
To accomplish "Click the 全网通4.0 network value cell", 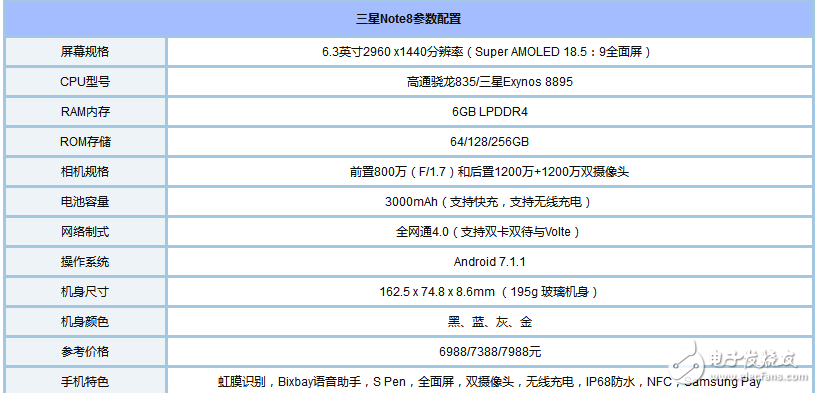I will coord(489,232).
